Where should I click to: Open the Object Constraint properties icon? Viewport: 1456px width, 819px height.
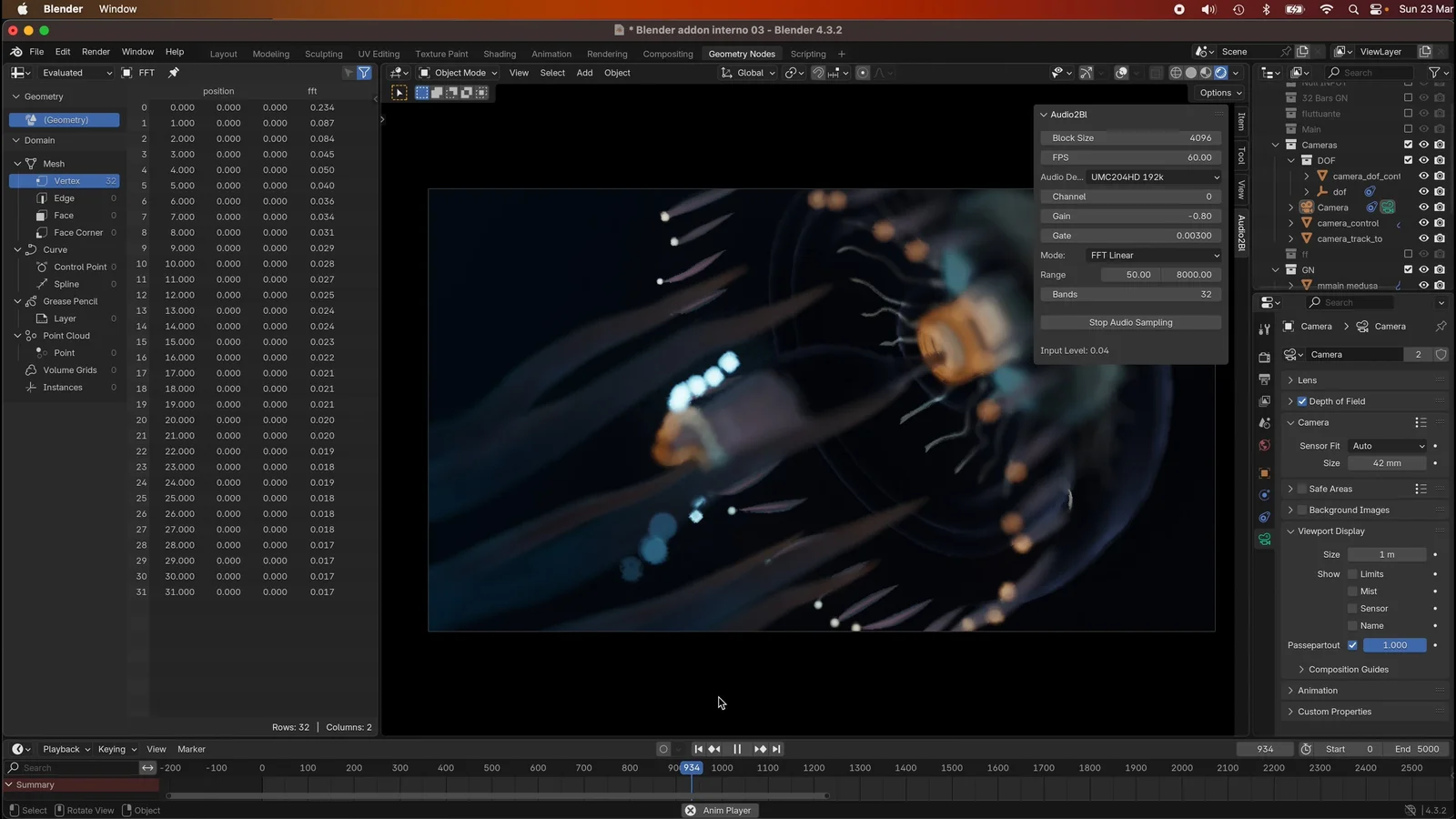(x=1264, y=517)
